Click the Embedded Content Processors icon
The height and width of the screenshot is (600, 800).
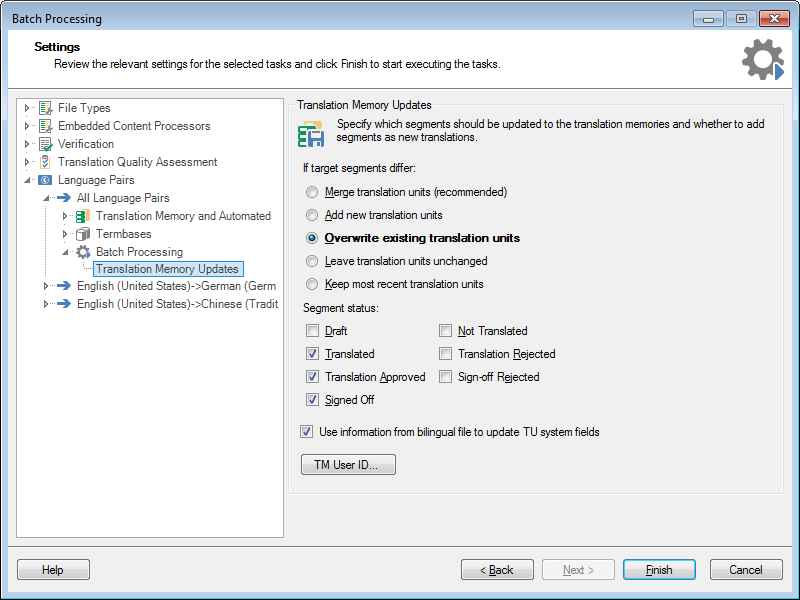coord(45,126)
